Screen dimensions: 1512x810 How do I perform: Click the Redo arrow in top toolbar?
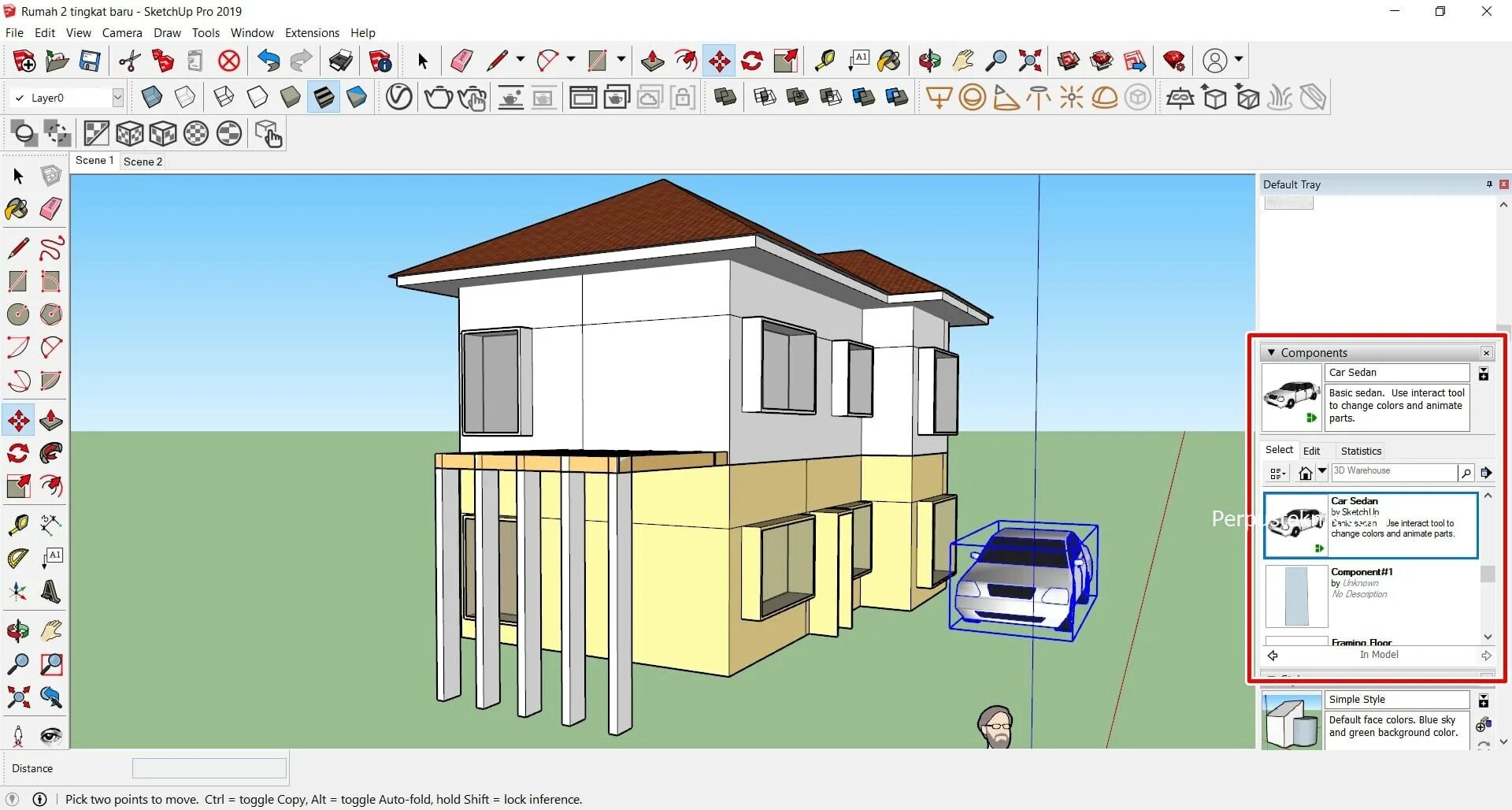click(x=301, y=61)
